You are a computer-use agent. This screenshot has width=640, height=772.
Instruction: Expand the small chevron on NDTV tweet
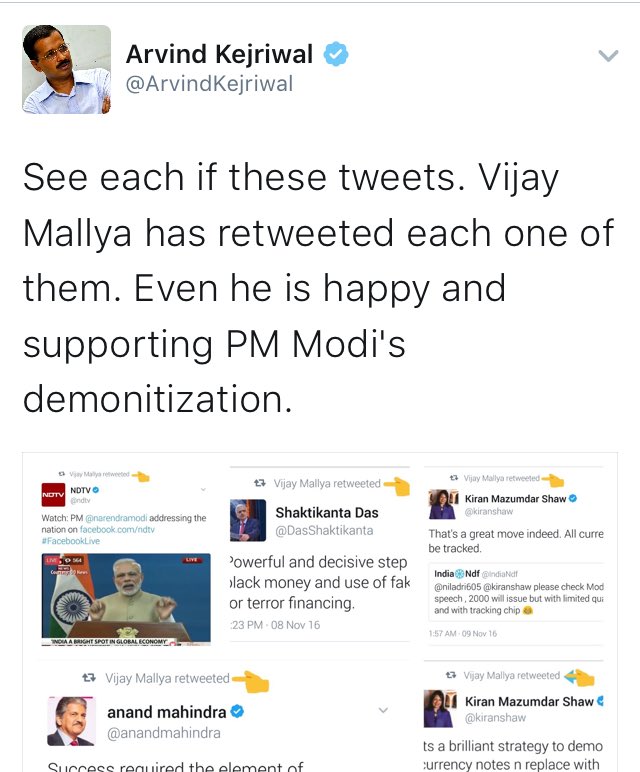pyautogui.click(x=203, y=489)
